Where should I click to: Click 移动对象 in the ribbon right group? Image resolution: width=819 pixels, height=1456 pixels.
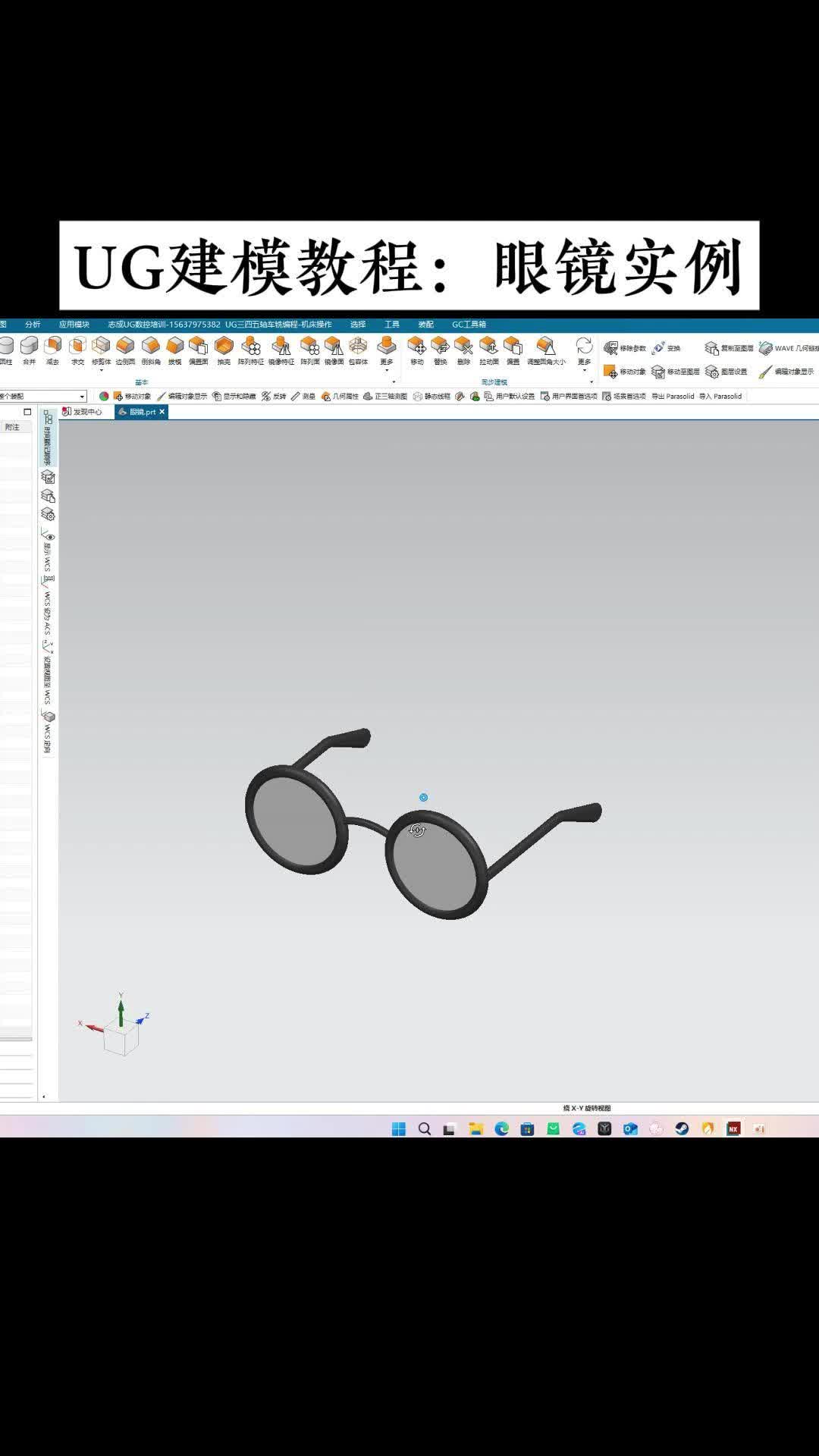point(625,372)
